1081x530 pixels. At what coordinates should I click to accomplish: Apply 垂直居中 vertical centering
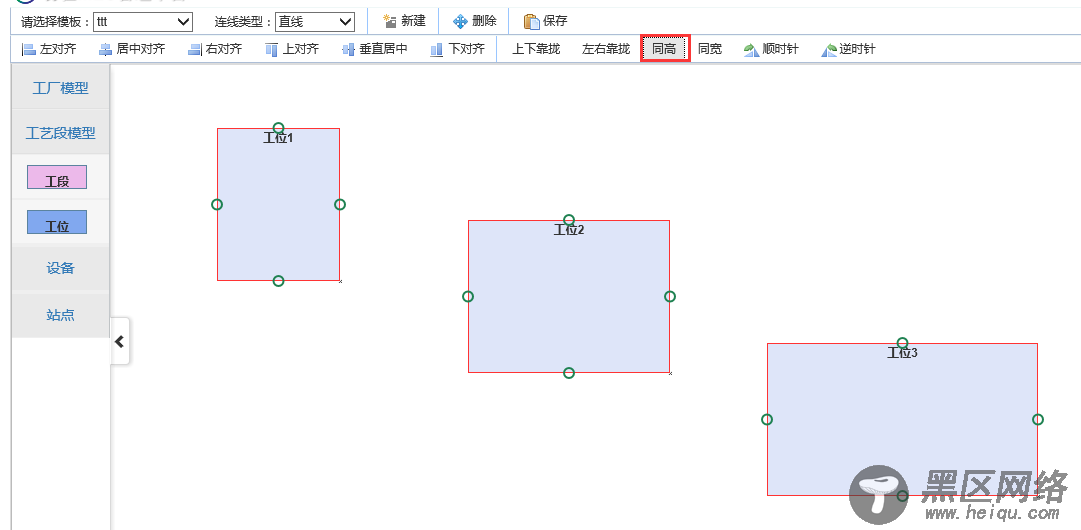pyautogui.click(x=374, y=49)
